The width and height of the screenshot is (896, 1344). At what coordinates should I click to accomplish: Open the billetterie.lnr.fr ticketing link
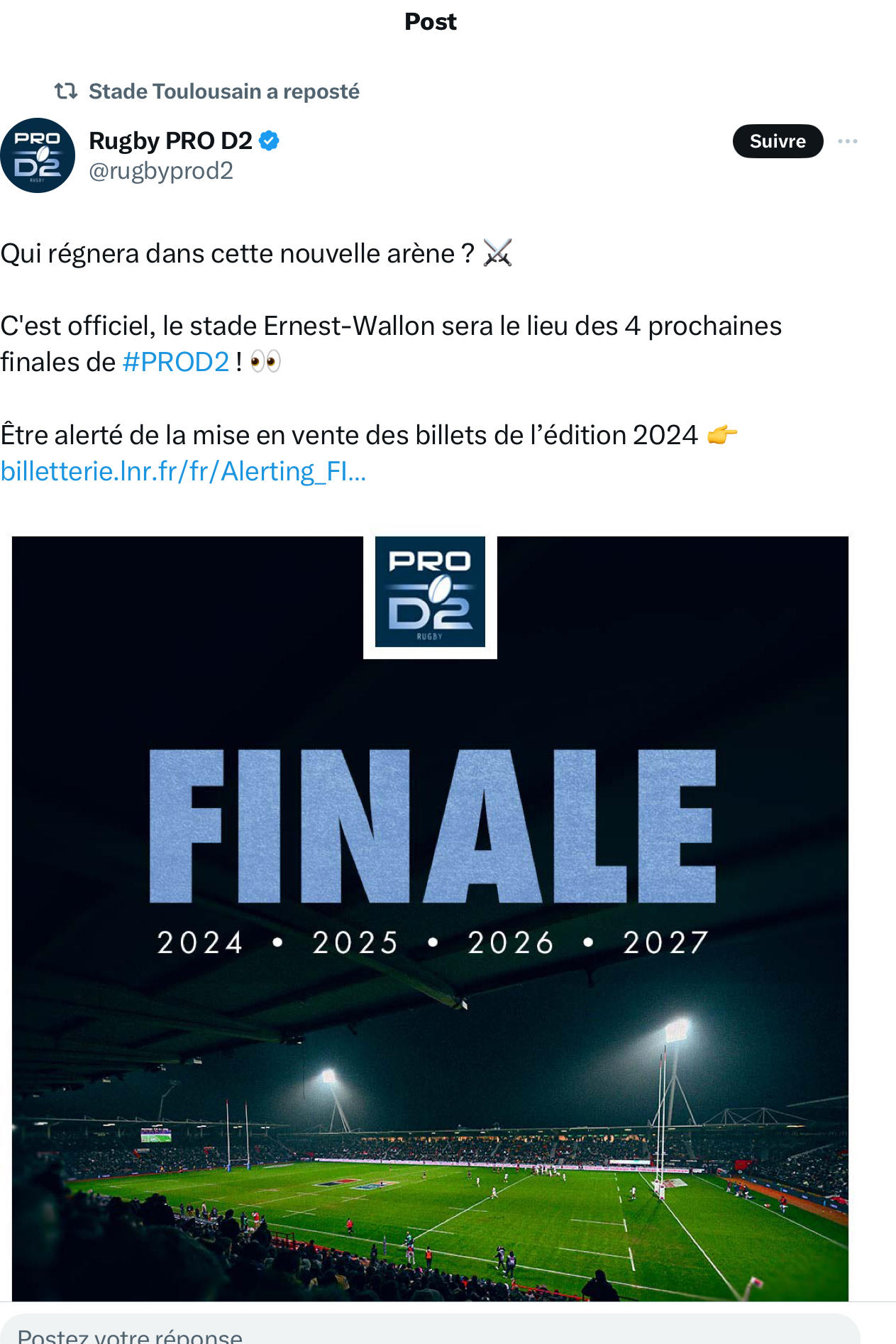coord(183,471)
